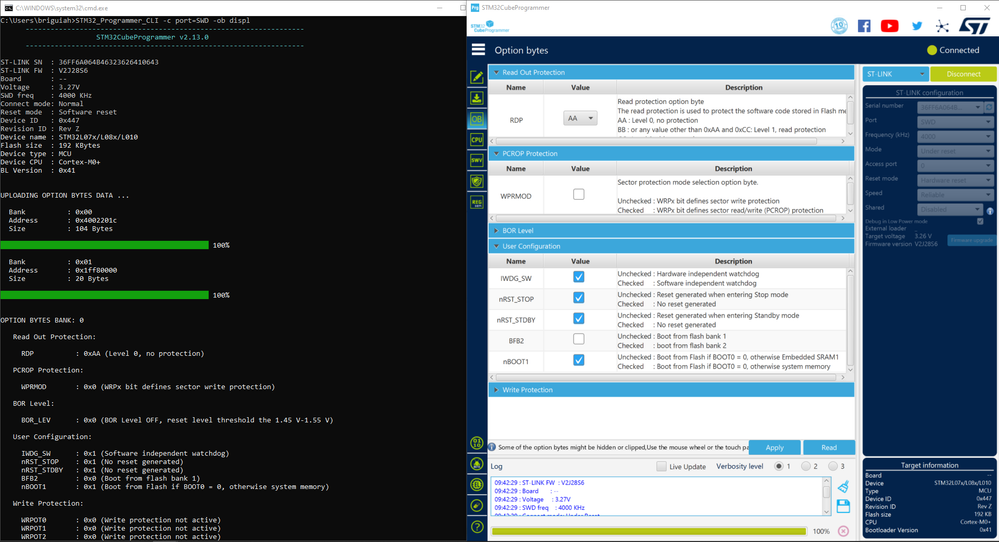Image resolution: width=999 pixels, height=542 pixels.
Task: Save the log with floppy disk icon
Action: coord(843,506)
